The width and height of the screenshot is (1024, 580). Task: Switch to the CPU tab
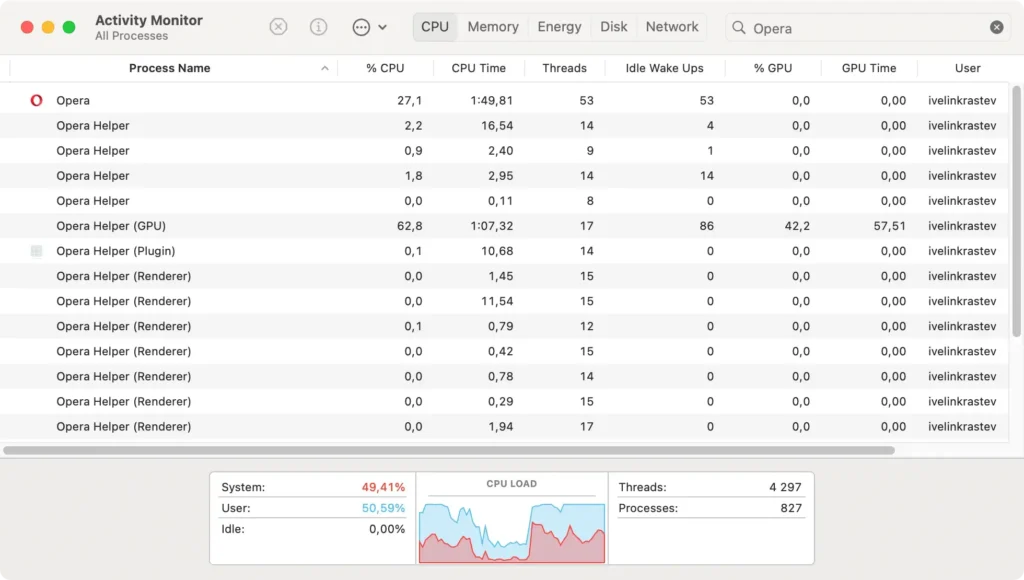435,27
